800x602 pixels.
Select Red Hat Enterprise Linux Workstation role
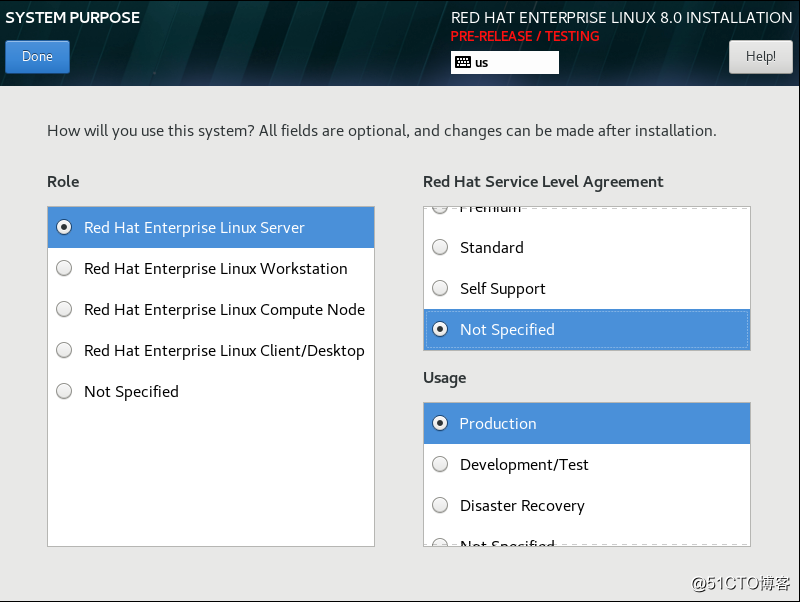point(211,268)
